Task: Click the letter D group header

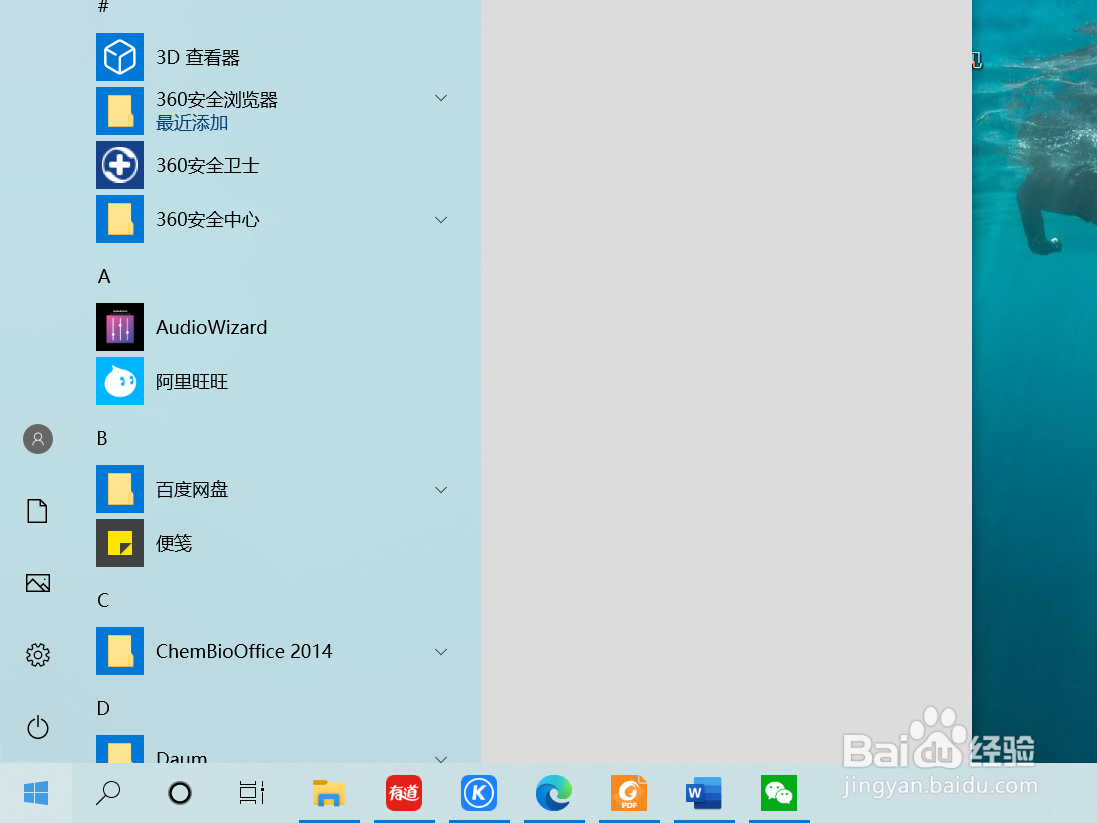Action: 103,708
